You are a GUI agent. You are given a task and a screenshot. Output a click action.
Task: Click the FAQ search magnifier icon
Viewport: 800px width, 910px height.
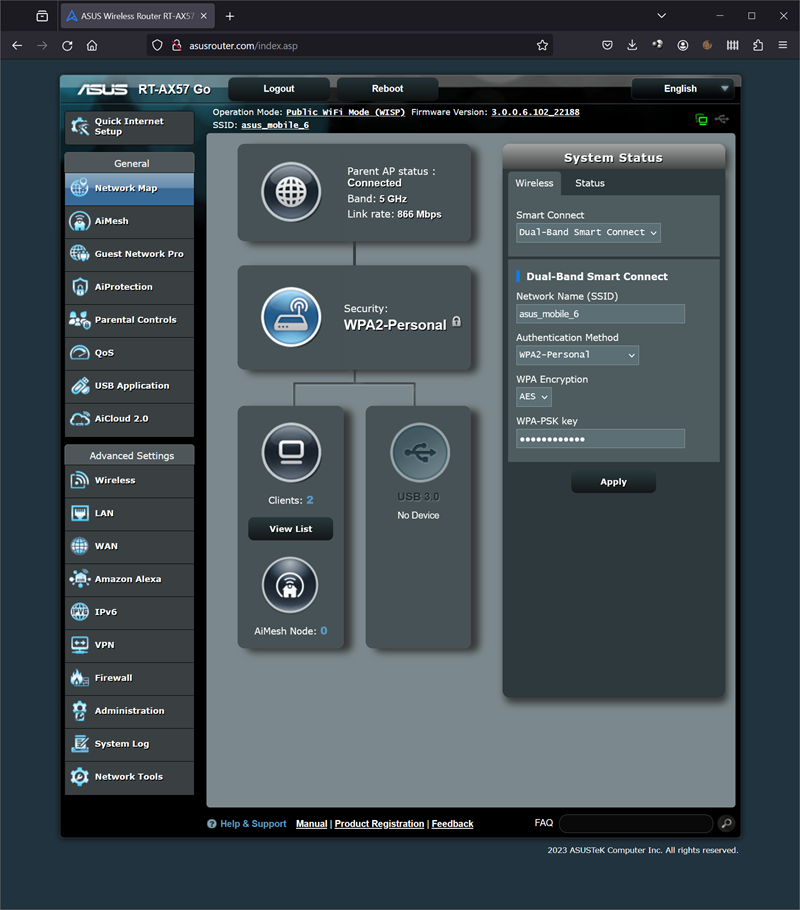click(x=727, y=824)
